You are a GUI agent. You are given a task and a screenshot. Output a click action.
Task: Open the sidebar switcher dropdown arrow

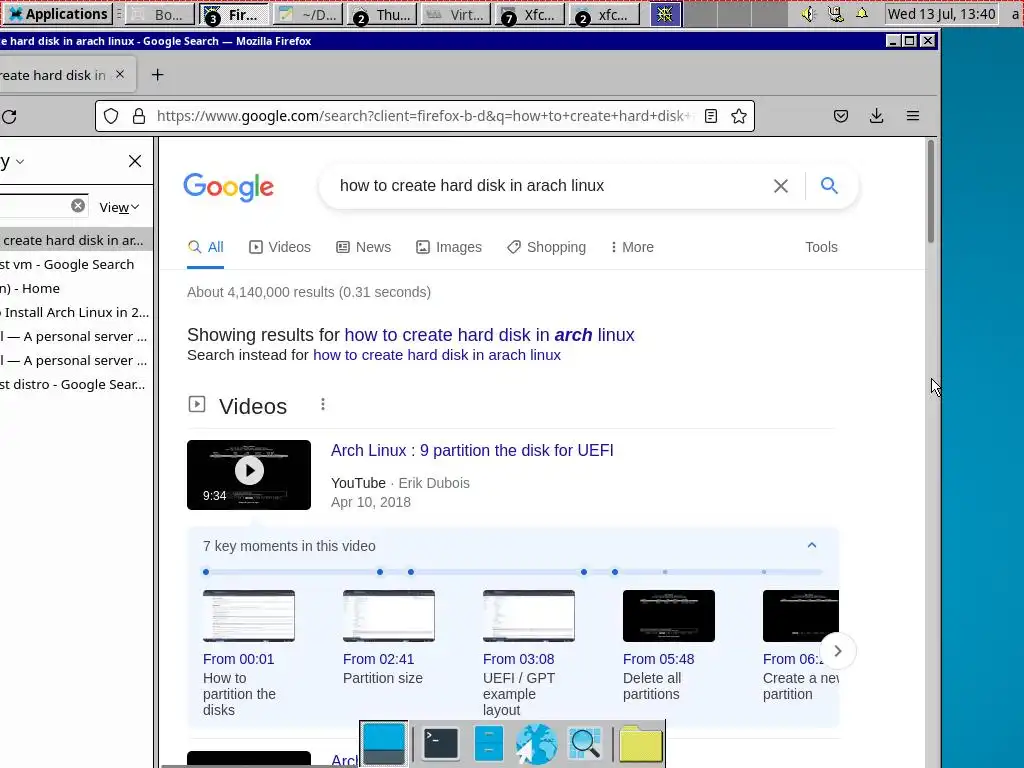click(x=20, y=161)
